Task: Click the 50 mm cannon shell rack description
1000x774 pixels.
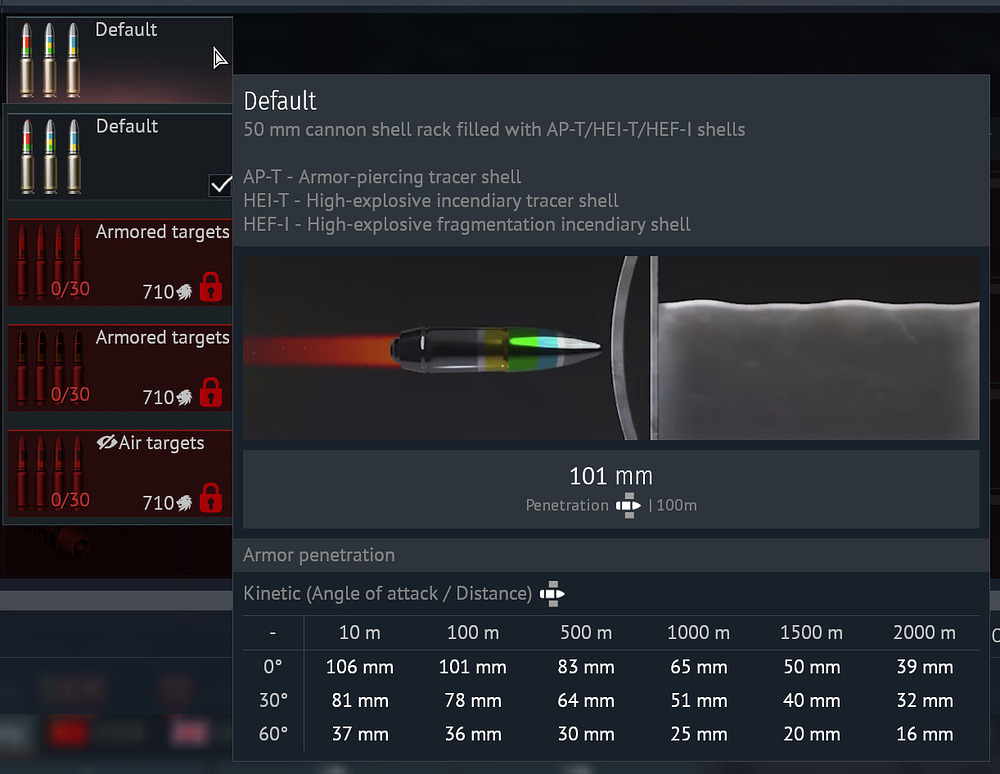Action: click(x=494, y=129)
